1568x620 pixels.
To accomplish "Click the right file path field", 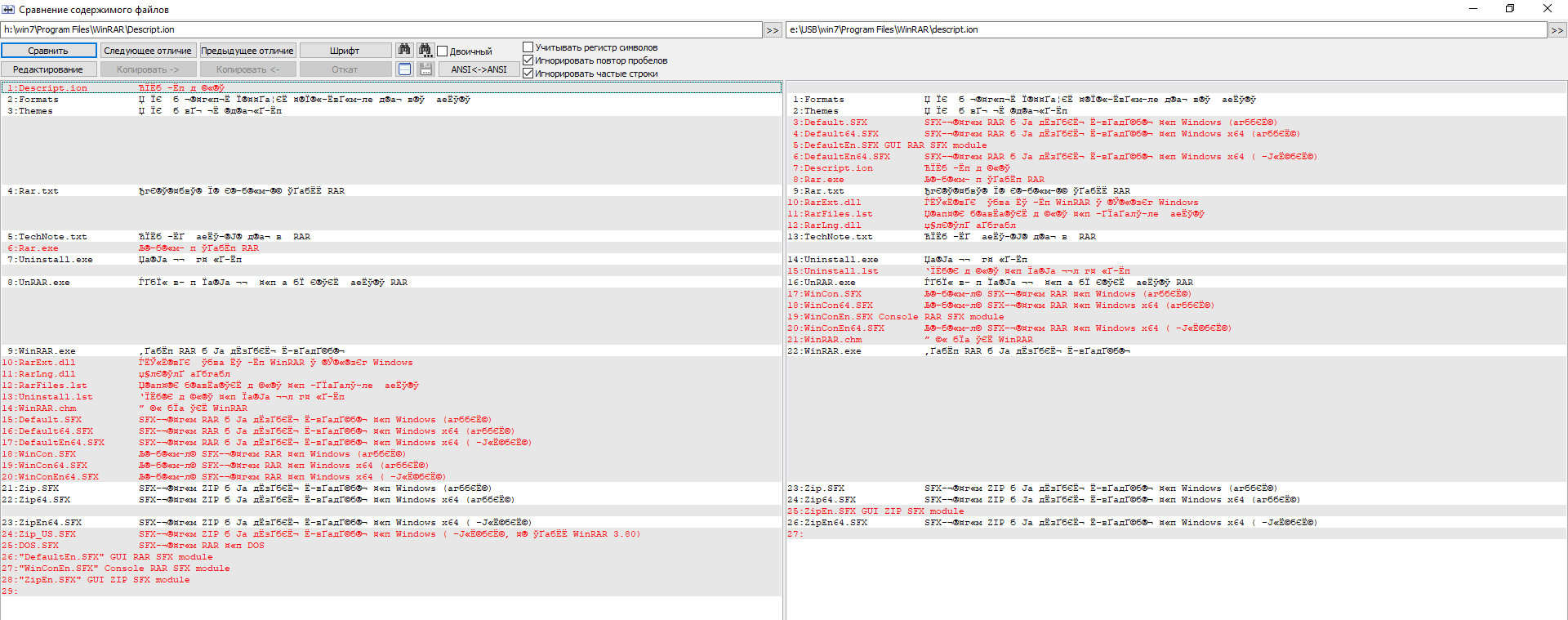I will [1166, 29].
